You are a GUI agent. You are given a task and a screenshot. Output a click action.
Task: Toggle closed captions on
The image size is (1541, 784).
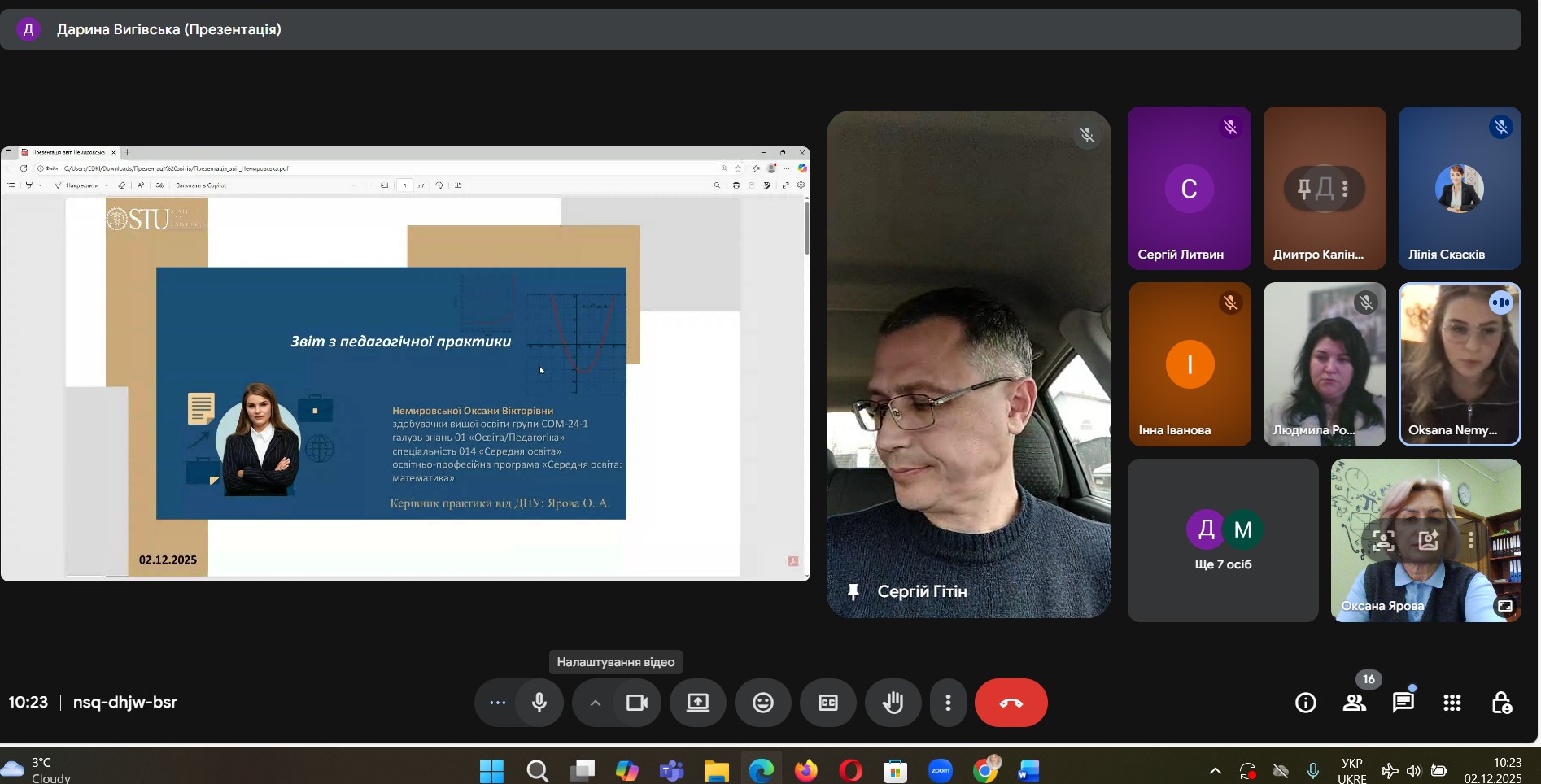click(x=827, y=703)
